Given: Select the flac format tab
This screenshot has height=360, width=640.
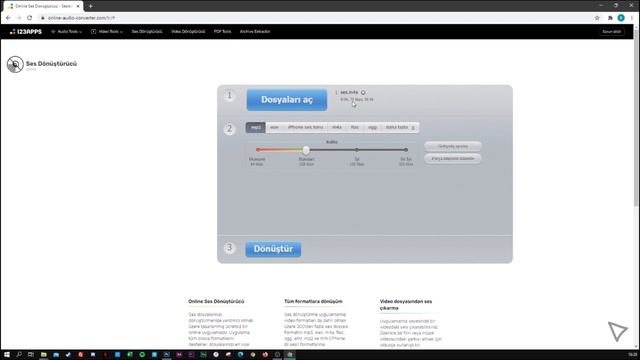Looking at the screenshot, I should pos(355,127).
